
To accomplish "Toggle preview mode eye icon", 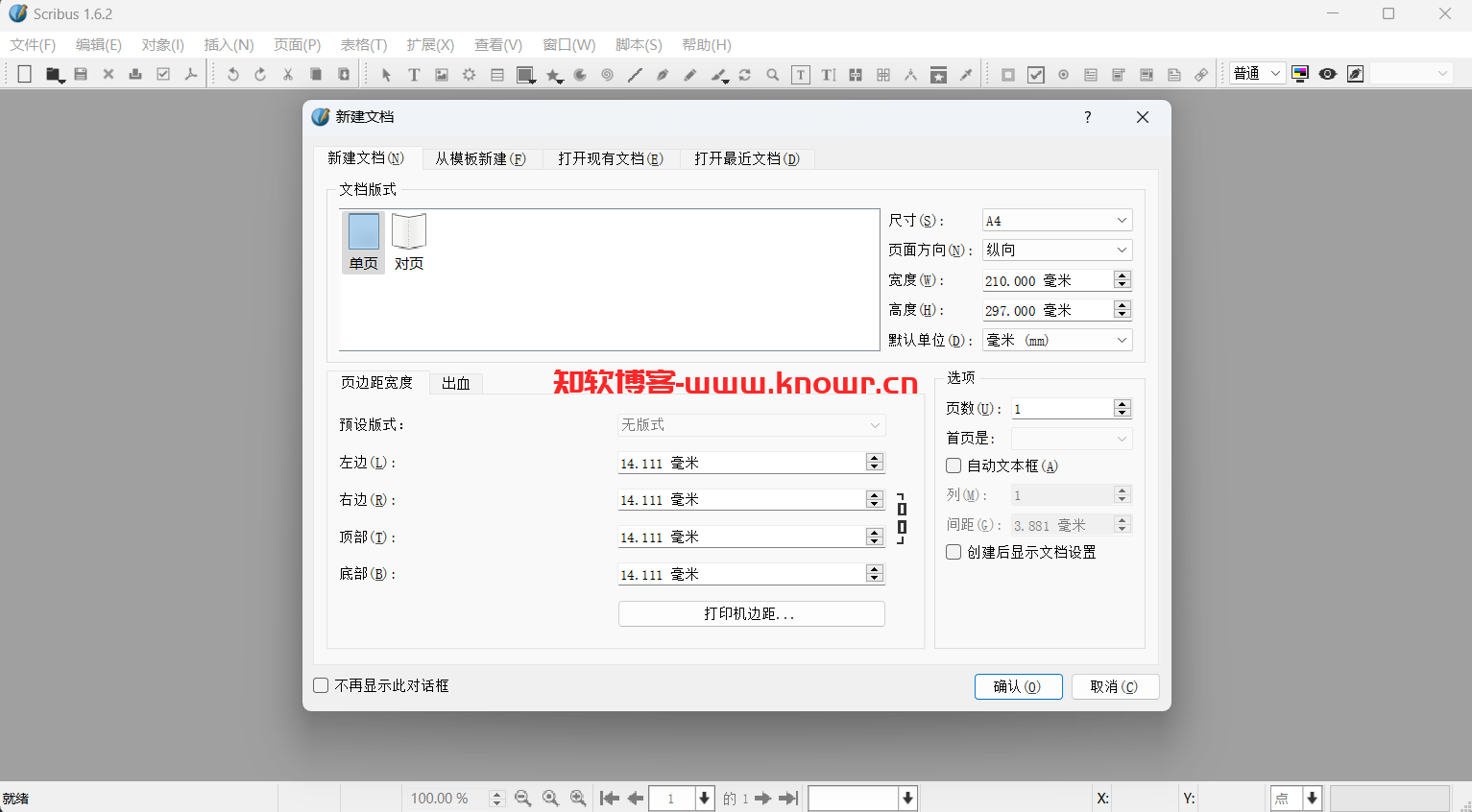I will point(1328,74).
